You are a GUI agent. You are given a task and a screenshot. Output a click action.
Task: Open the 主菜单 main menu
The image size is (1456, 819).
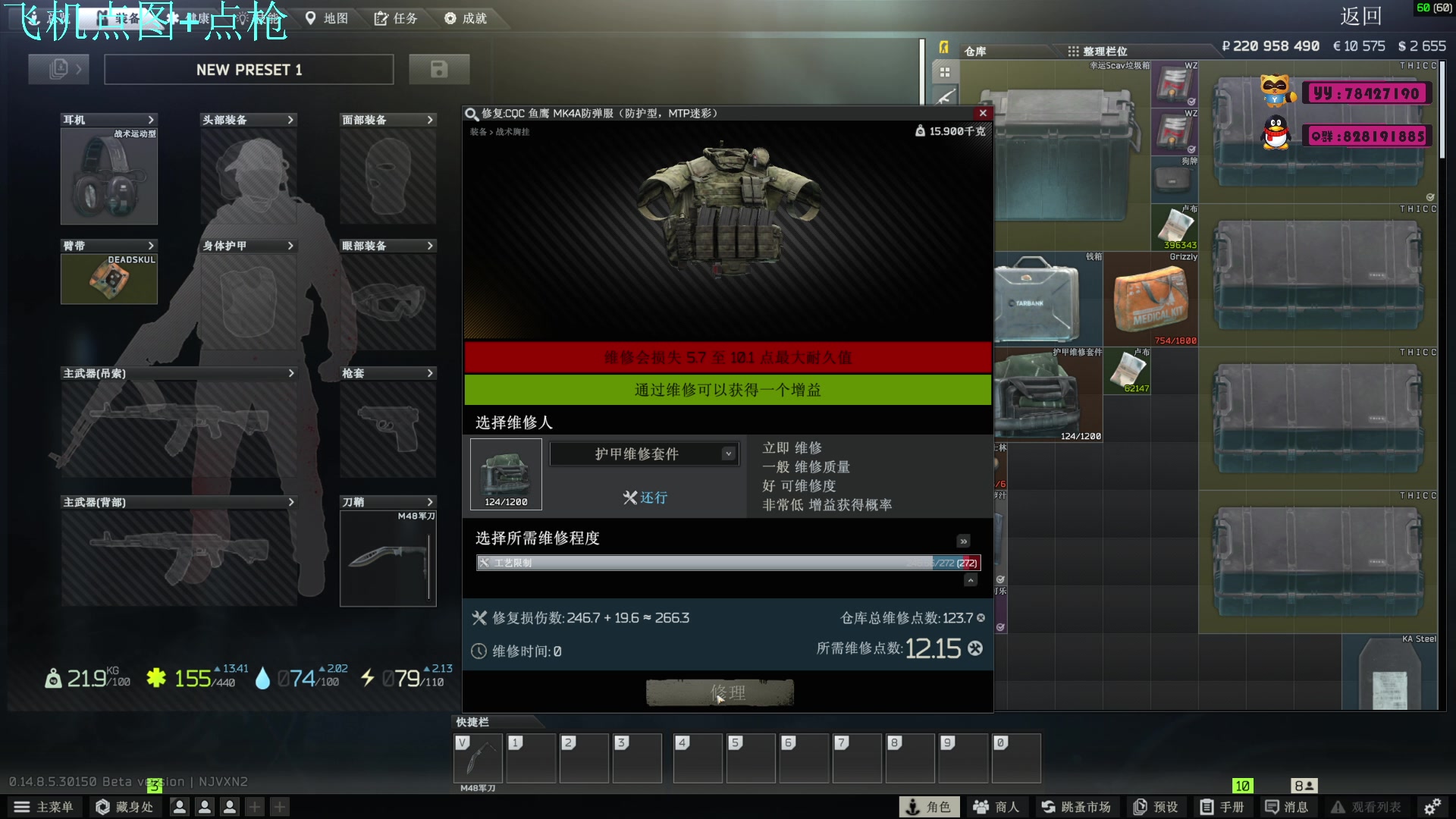tap(43, 807)
